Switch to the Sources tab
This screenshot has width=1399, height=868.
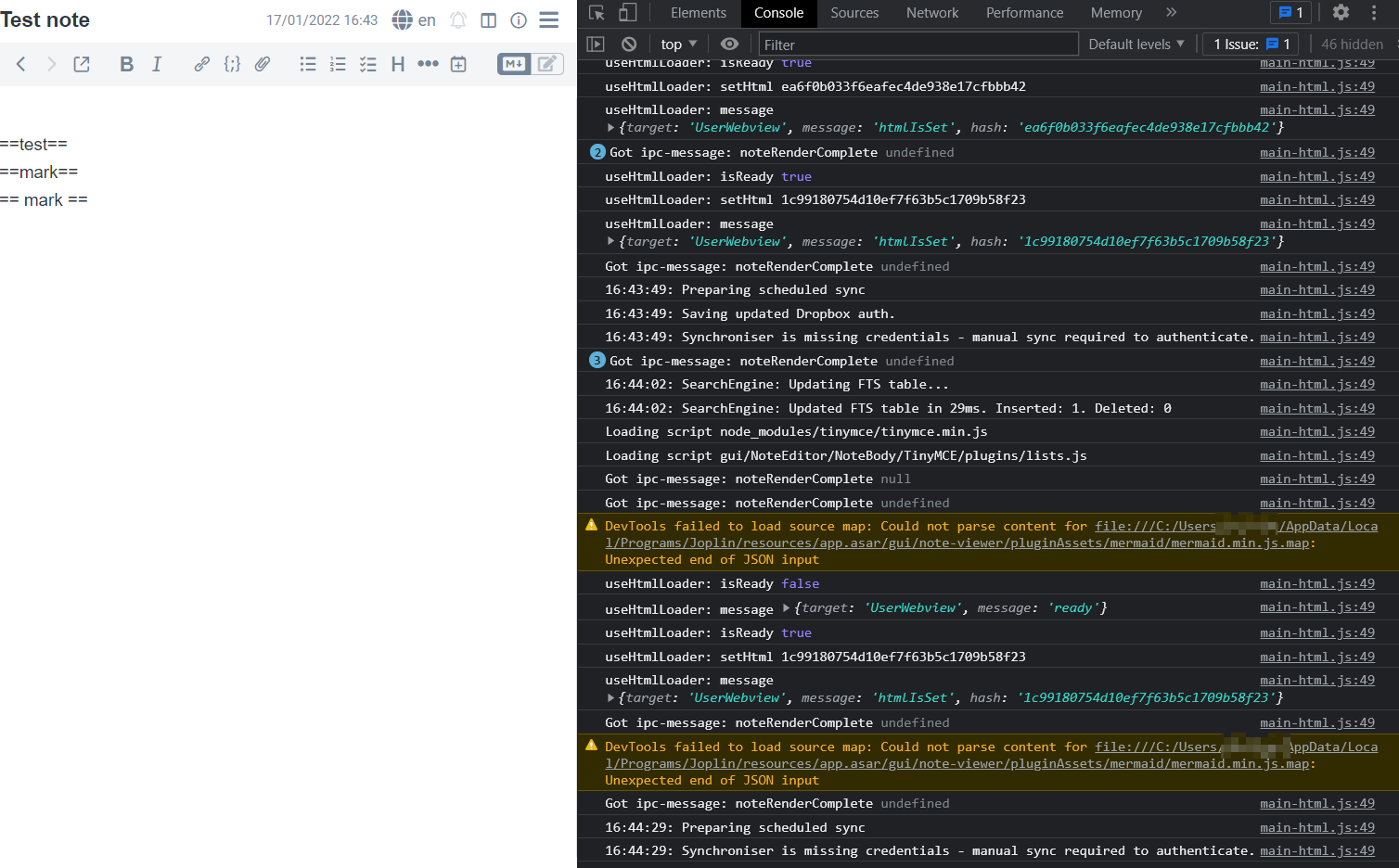pos(854,13)
